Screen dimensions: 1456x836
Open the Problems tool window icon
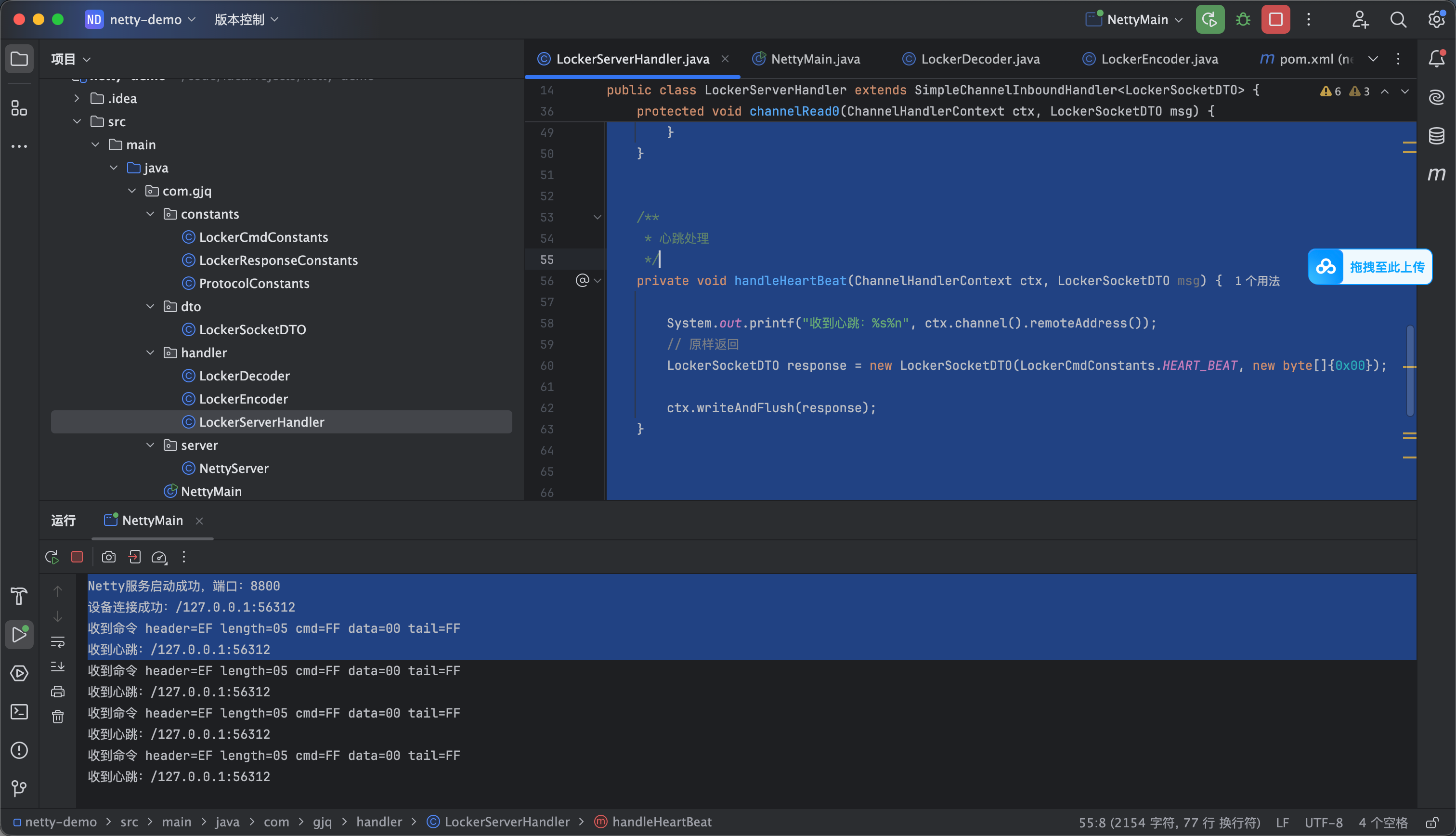coord(19,750)
